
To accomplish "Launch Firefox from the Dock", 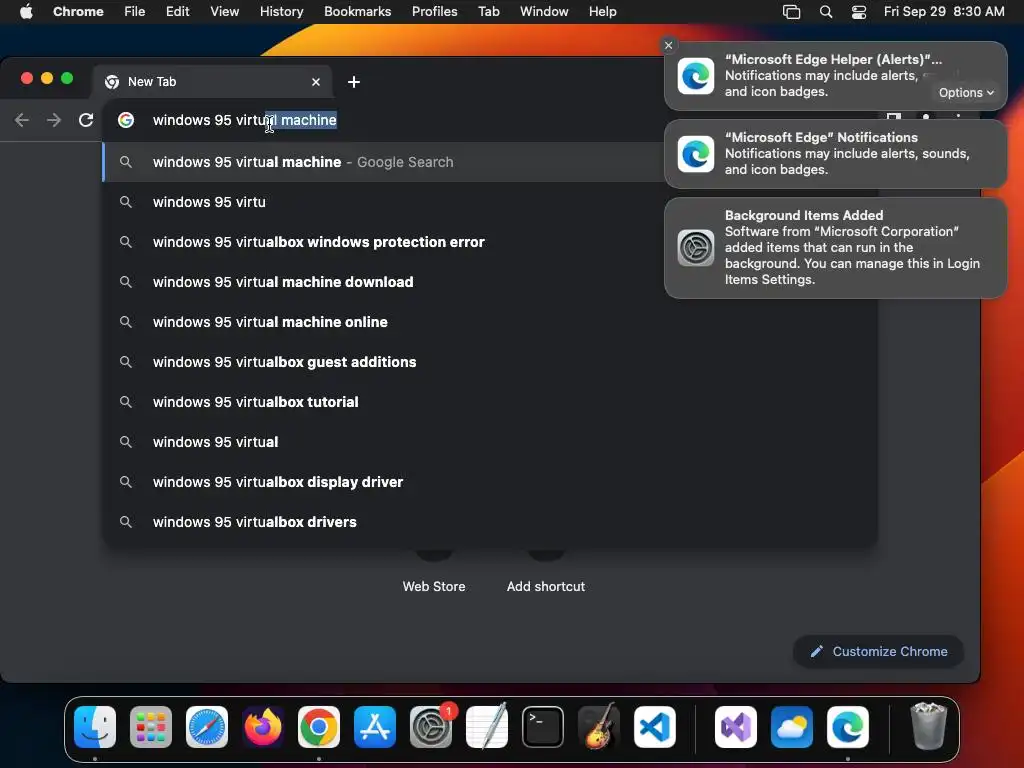I will tap(263, 727).
